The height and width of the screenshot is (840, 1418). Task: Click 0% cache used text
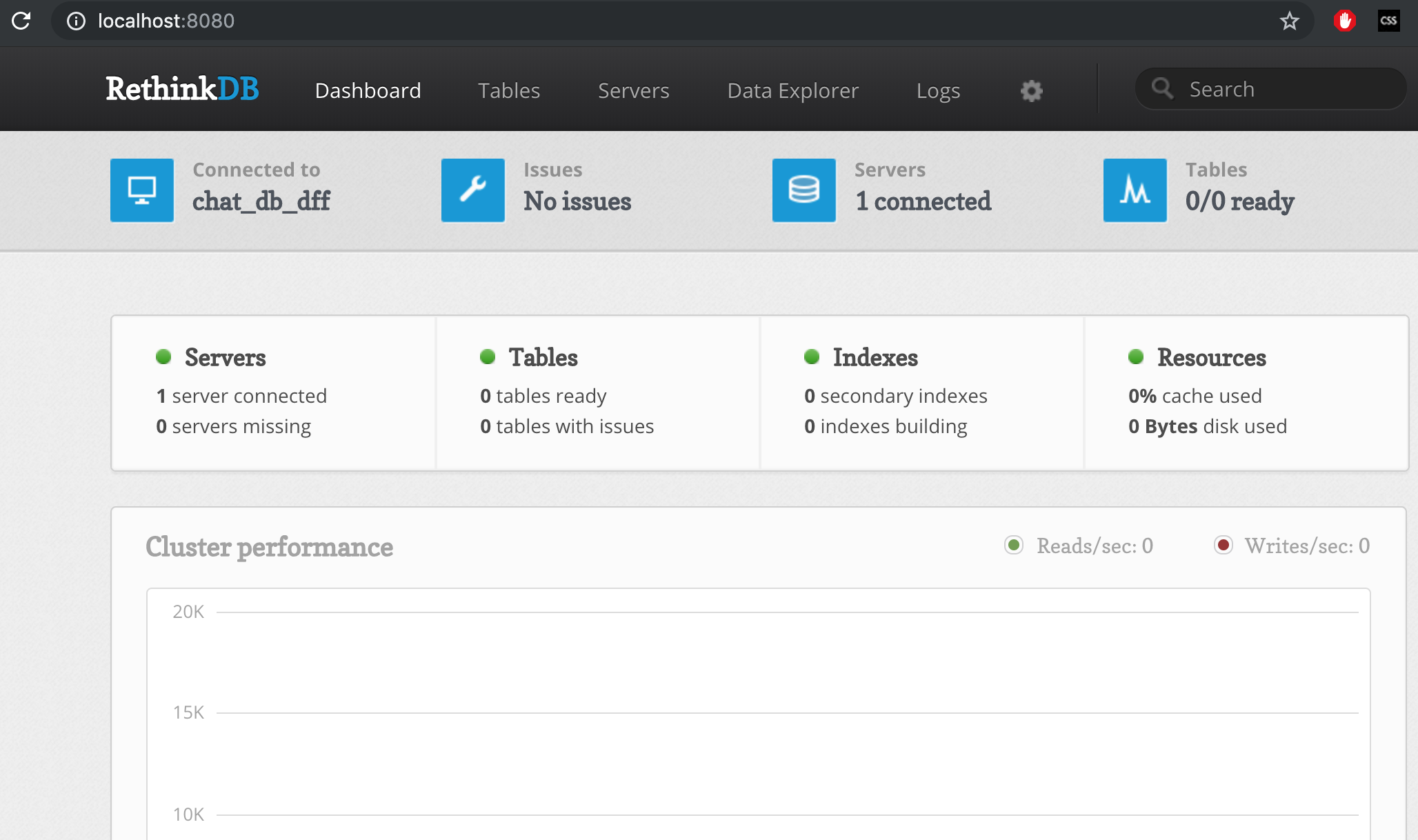[1195, 396]
